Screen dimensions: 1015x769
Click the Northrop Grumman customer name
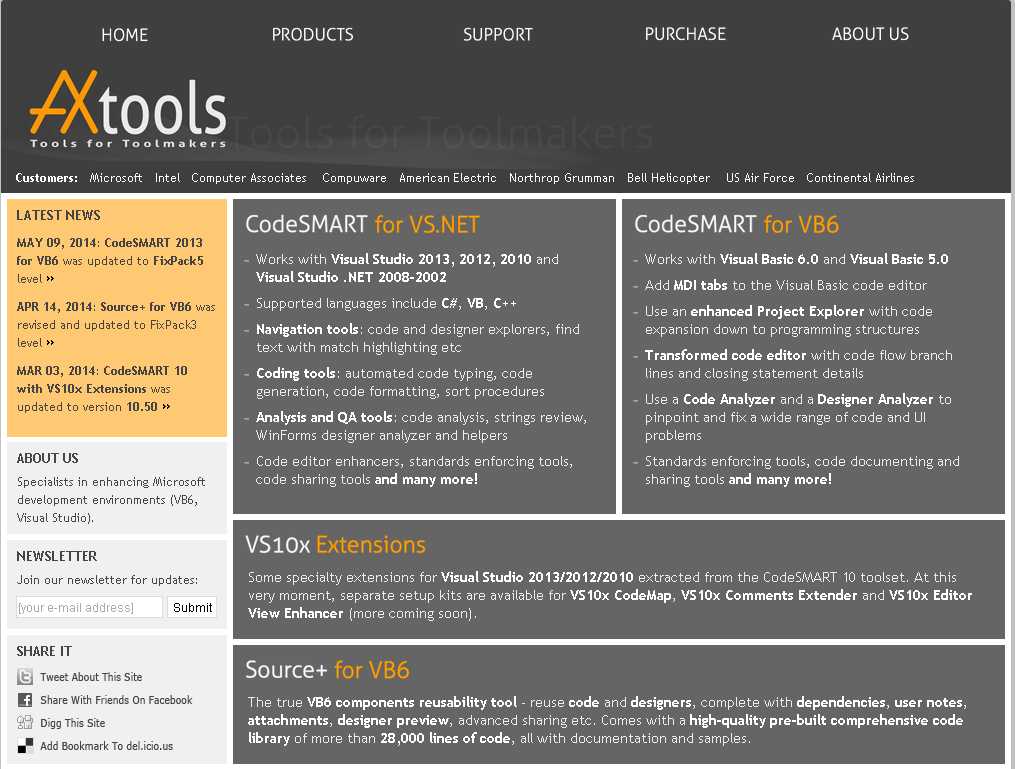pos(561,177)
